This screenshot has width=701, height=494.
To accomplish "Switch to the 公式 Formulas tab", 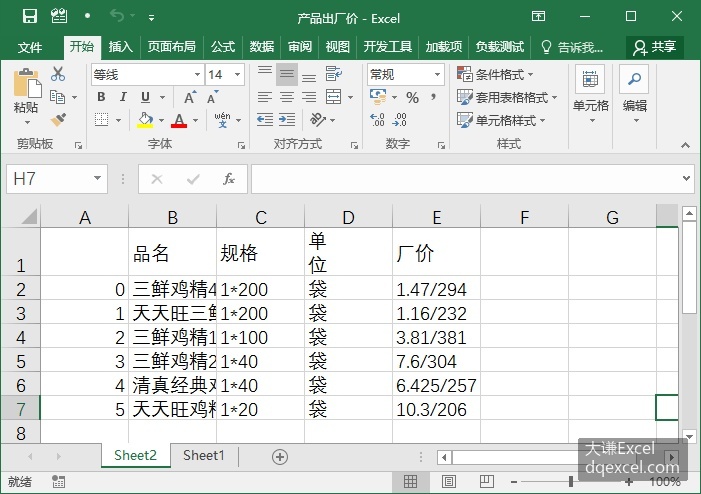I will 223,46.
